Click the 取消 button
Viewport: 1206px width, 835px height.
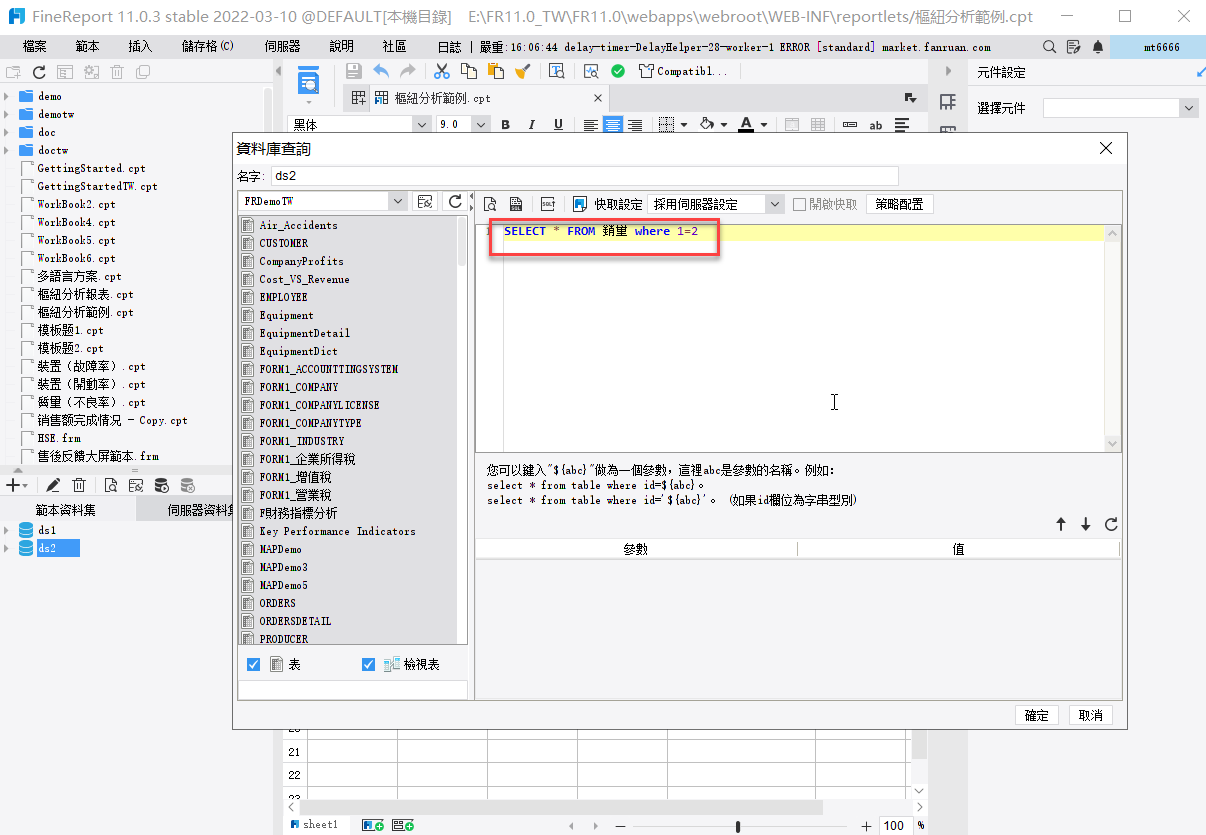pyautogui.click(x=1090, y=715)
